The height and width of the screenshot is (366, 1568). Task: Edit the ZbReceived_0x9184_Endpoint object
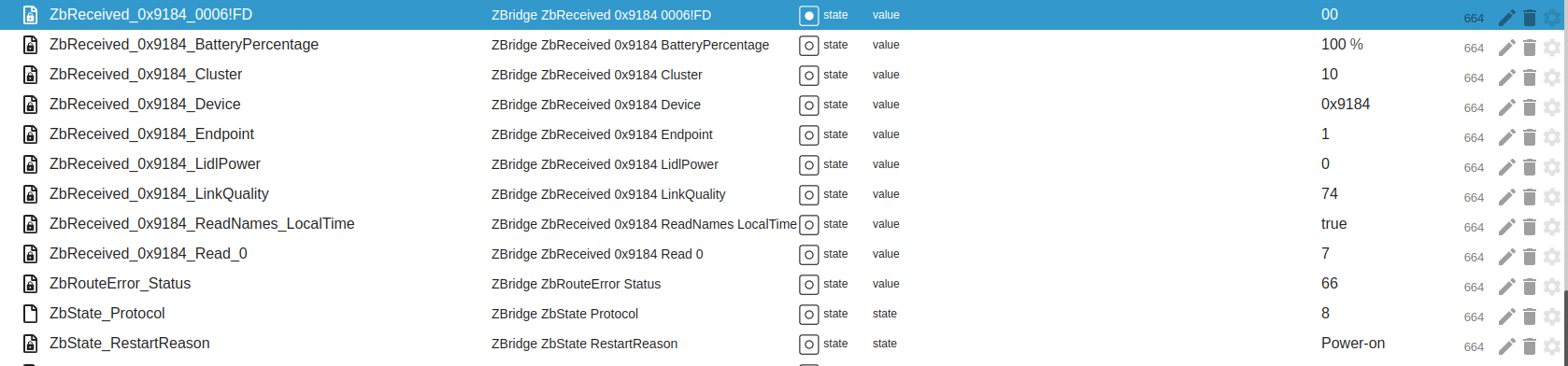(x=1506, y=137)
